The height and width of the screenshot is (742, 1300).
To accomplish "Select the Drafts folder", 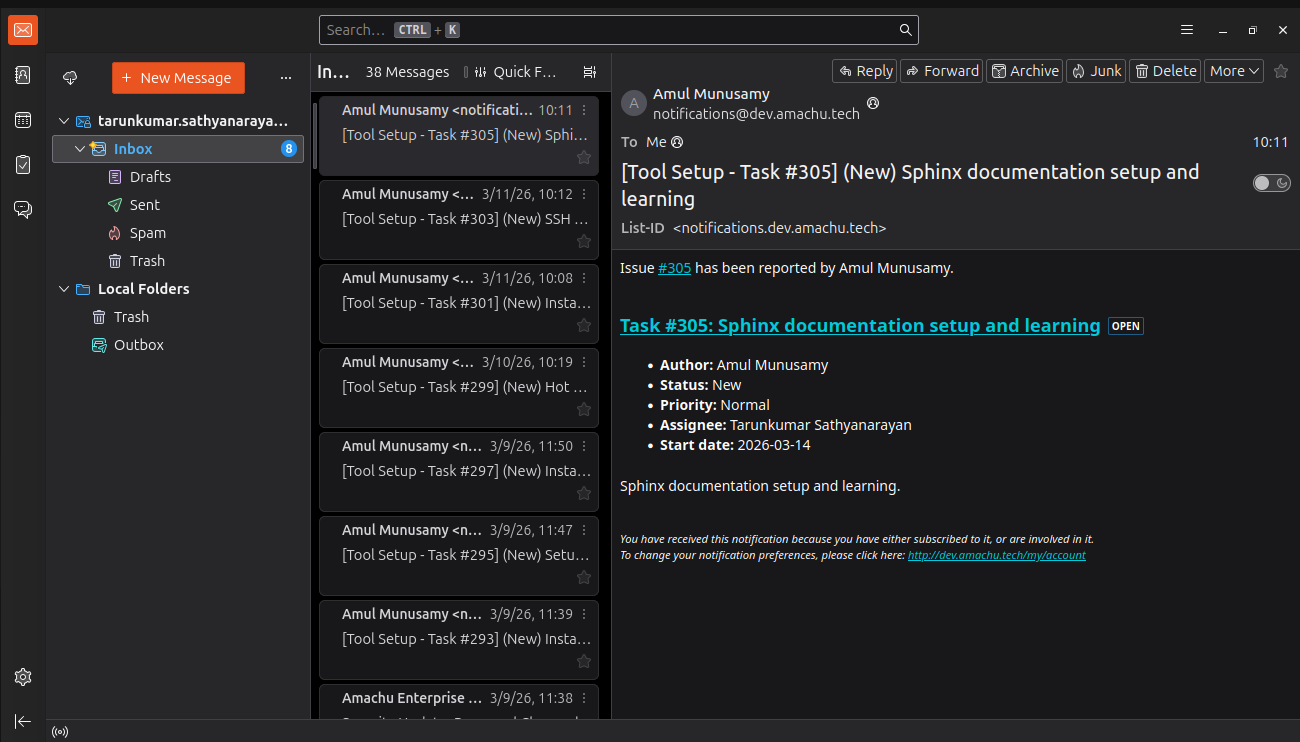I will click(150, 177).
